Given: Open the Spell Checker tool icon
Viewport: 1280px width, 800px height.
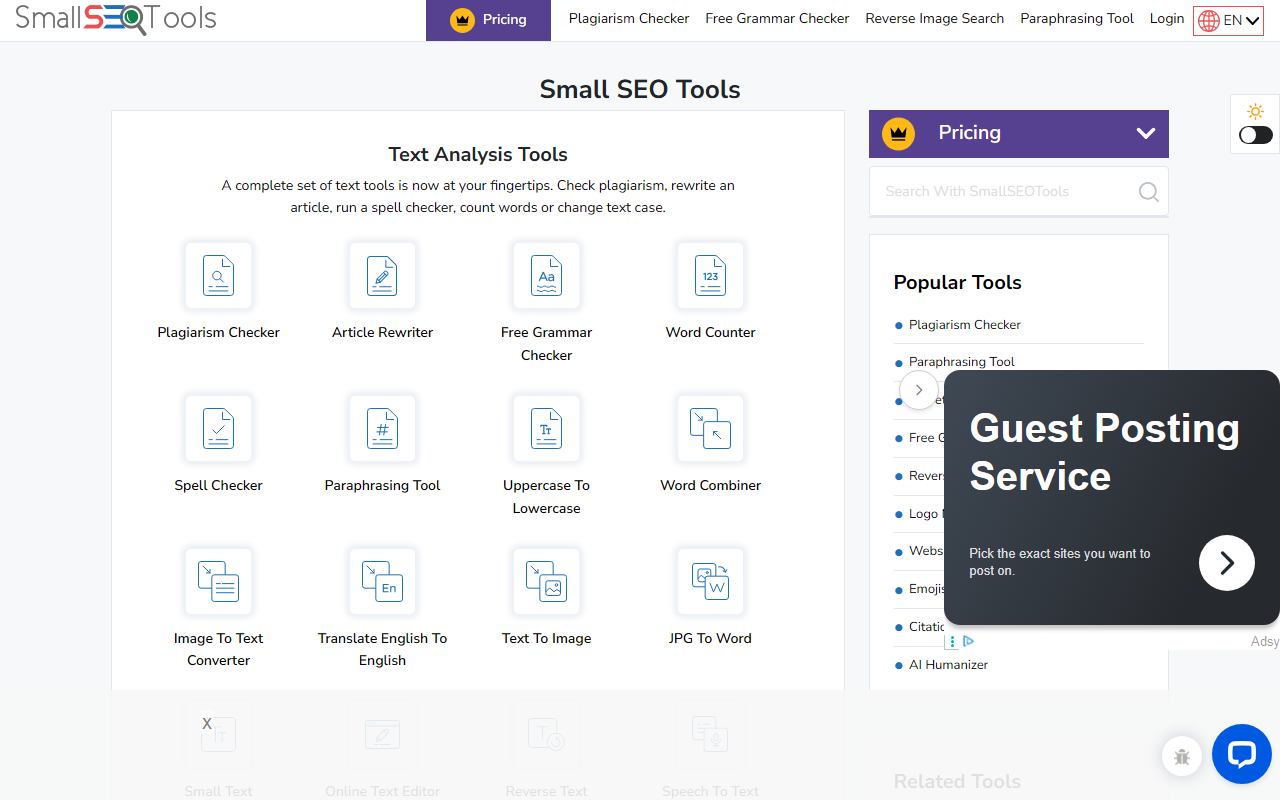Looking at the screenshot, I should 218,428.
